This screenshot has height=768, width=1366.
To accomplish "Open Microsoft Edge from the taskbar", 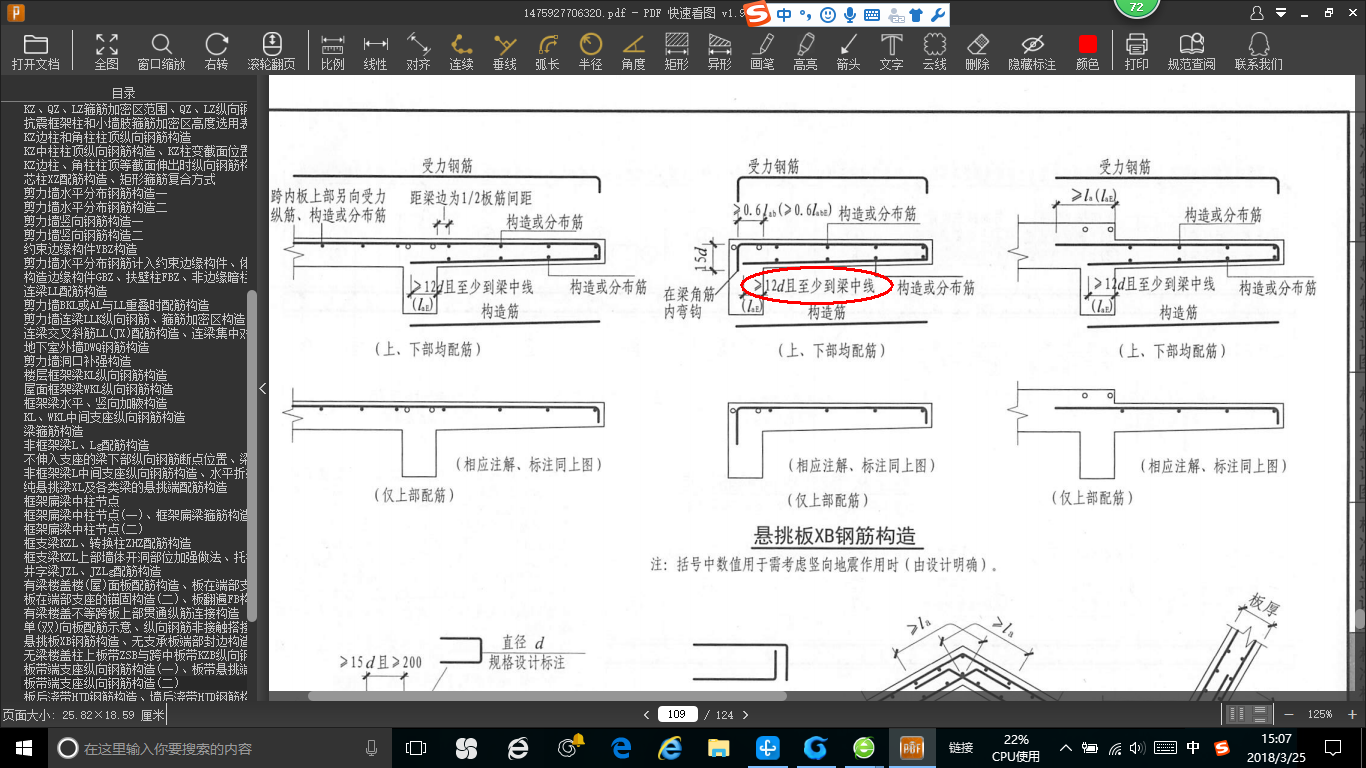I will coord(620,747).
